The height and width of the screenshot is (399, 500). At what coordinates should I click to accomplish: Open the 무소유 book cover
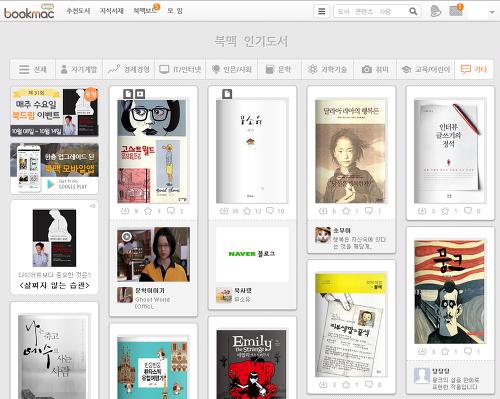[252, 151]
